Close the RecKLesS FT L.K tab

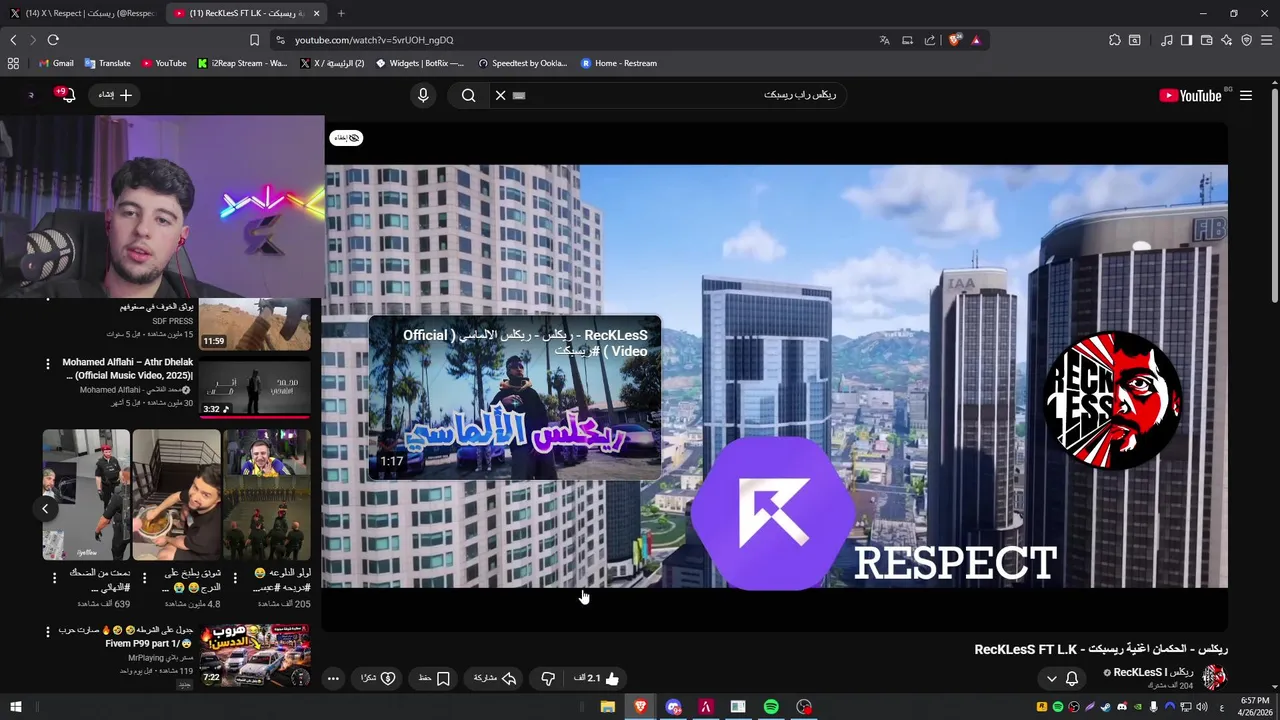pos(317,13)
